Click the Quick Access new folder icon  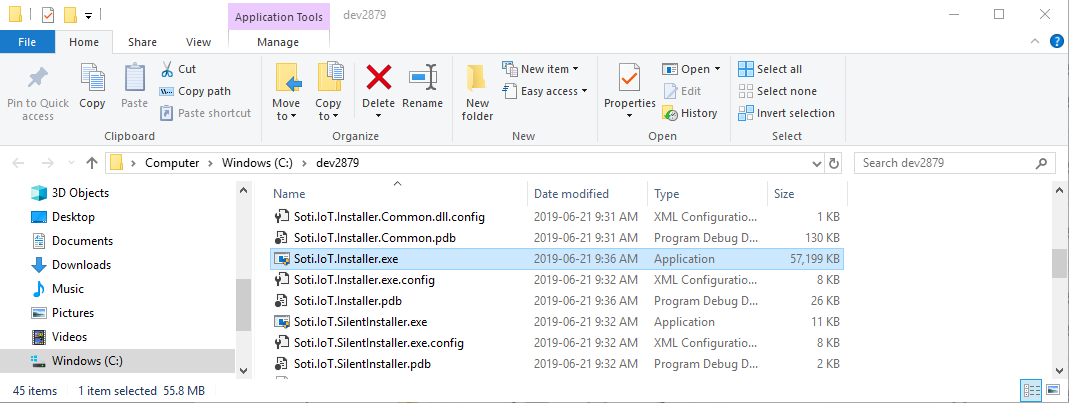(70, 14)
